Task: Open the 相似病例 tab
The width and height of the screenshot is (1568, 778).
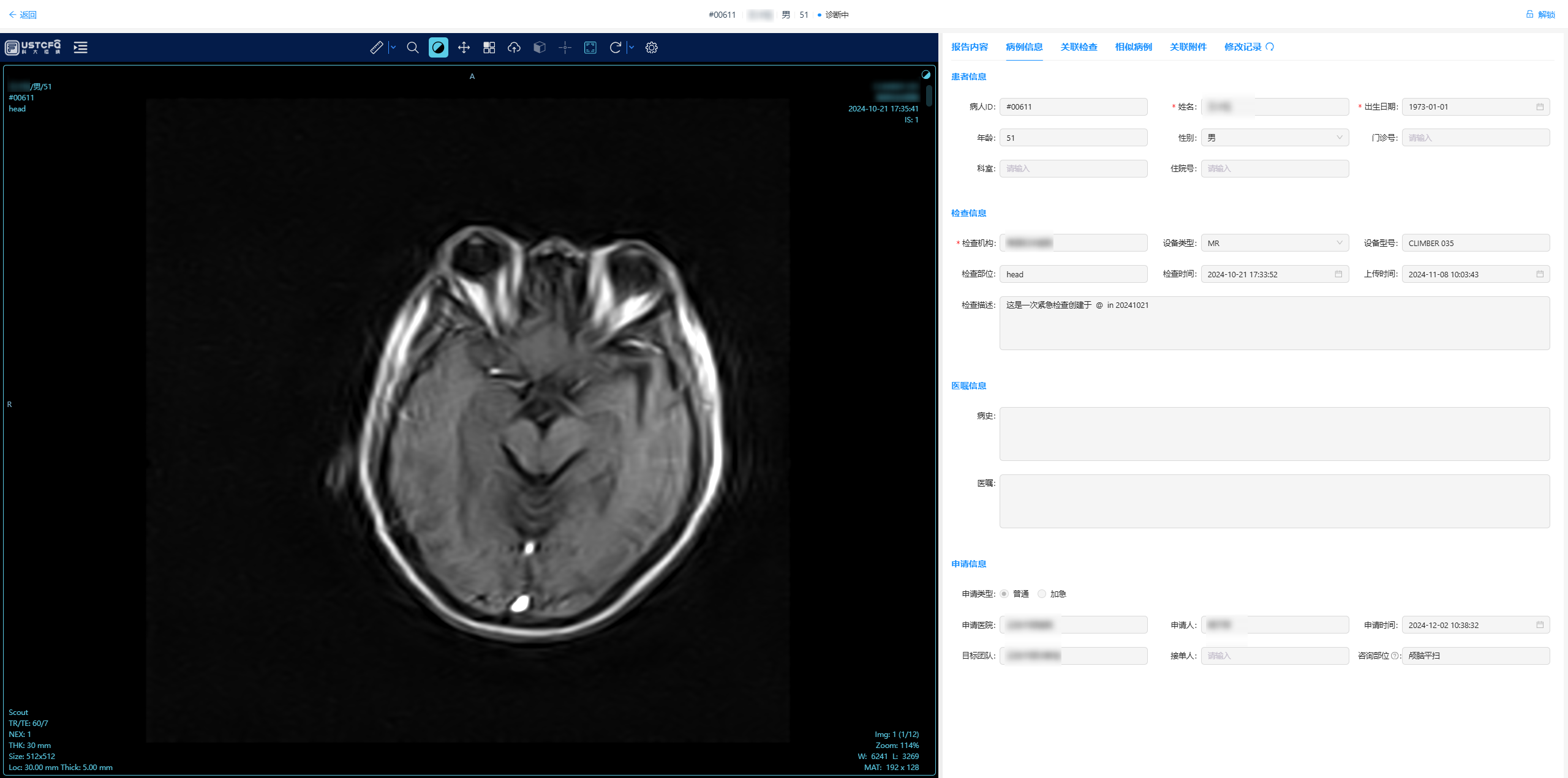Action: pos(1133,47)
